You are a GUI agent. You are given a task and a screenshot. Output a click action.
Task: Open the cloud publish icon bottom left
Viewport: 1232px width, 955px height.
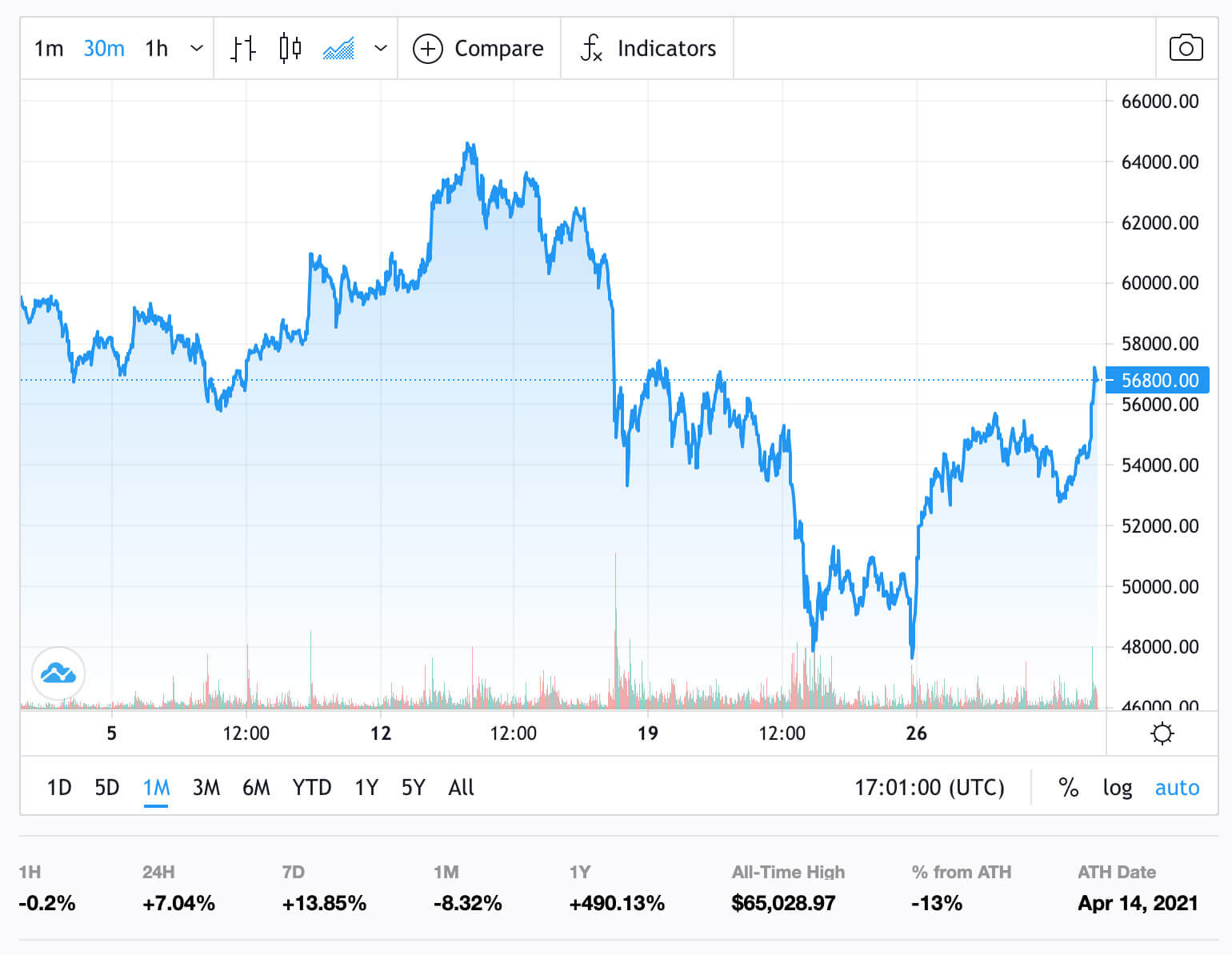coord(58,674)
